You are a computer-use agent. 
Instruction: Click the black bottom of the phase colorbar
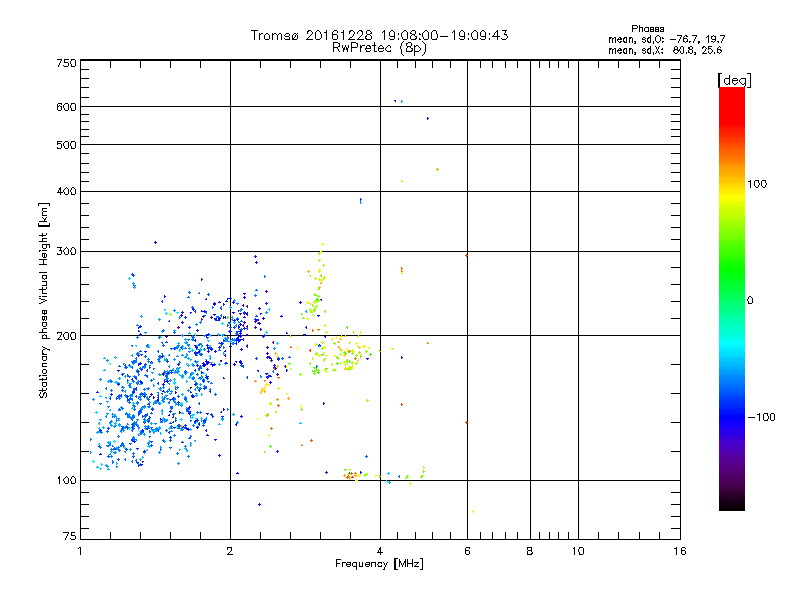pos(732,503)
